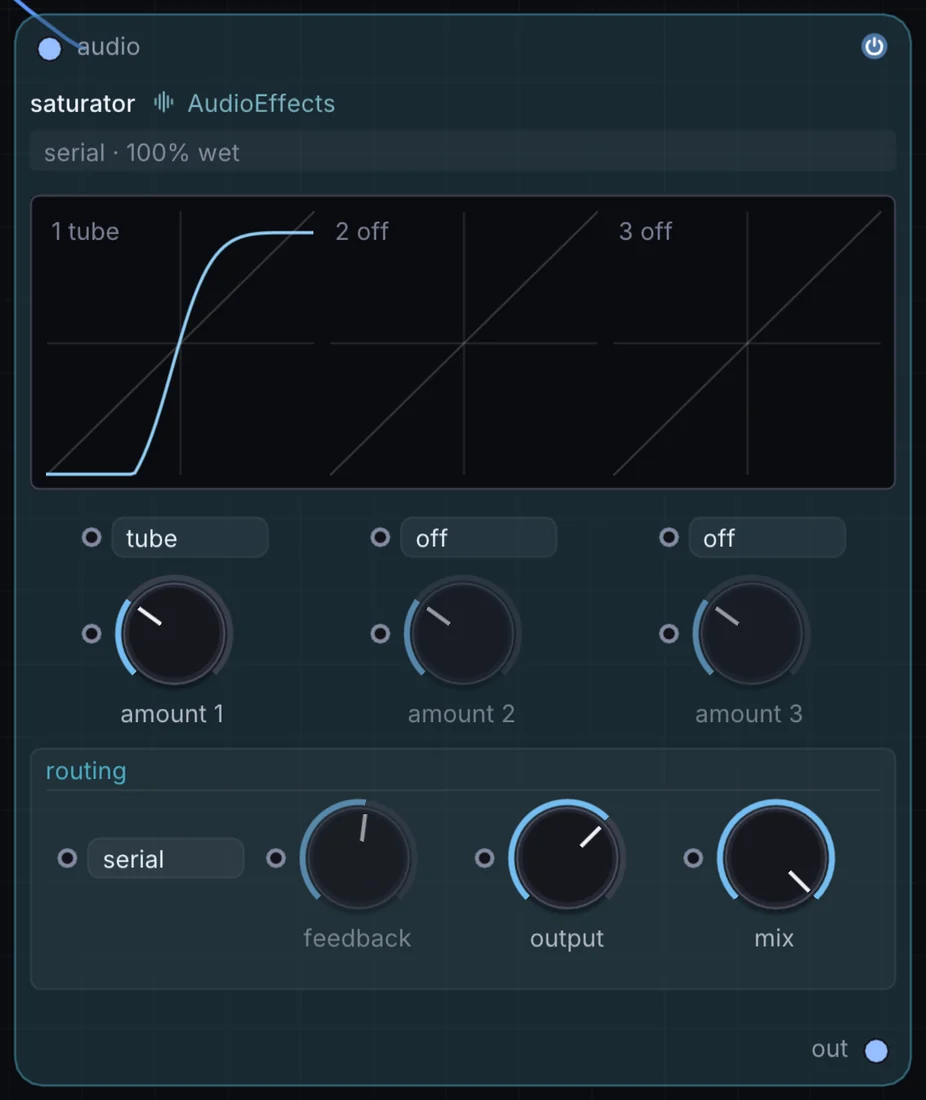The image size is (926, 1100).
Task: Open the stage 3 off type dropdown
Action: [x=767, y=538]
